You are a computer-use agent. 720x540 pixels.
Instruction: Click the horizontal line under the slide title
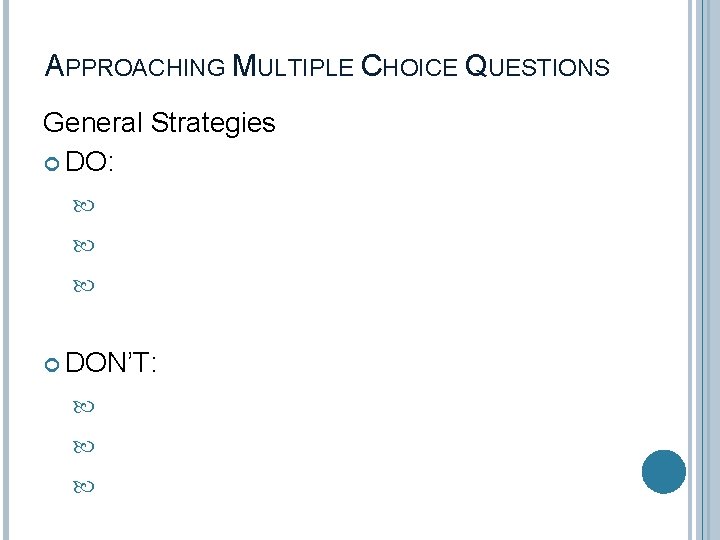click(x=360, y=100)
